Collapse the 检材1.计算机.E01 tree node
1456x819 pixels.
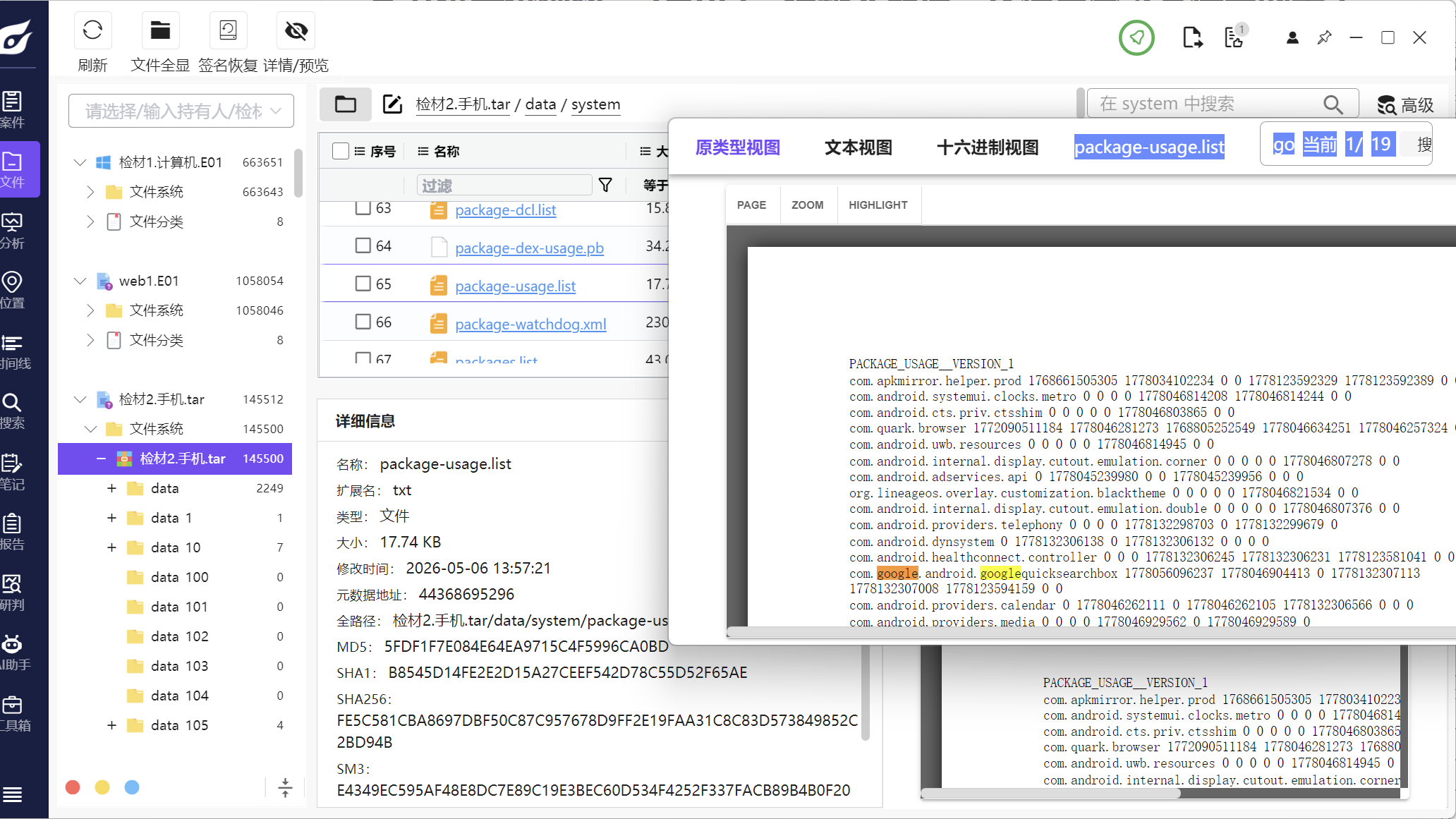(80, 162)
